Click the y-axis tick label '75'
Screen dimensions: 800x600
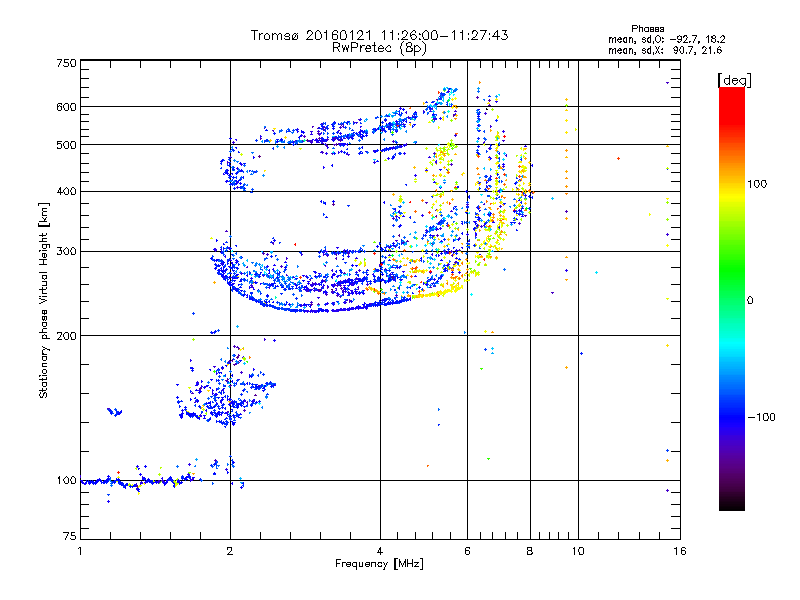tap(70, 536)
